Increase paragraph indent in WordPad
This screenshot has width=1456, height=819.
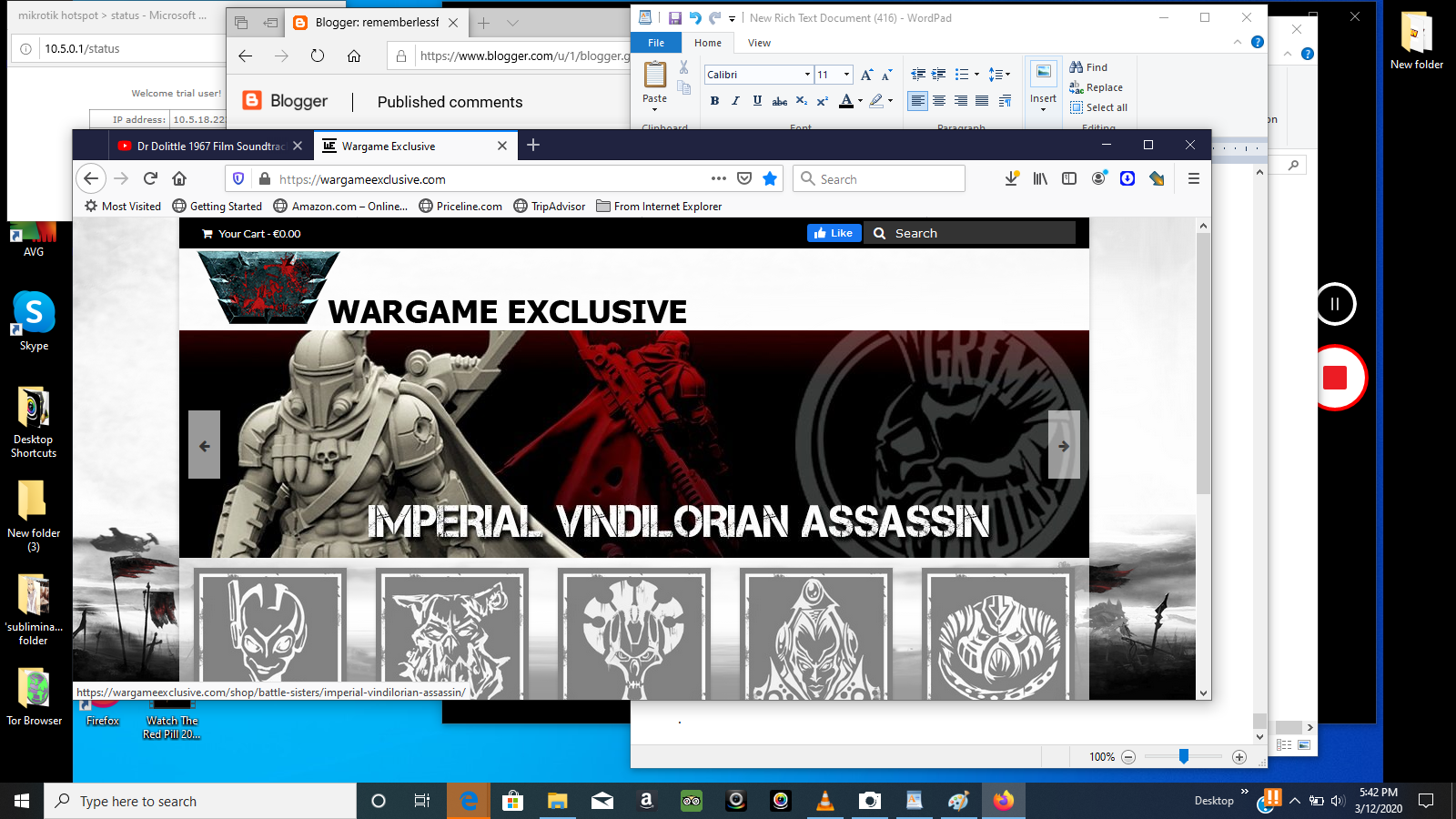938,75
